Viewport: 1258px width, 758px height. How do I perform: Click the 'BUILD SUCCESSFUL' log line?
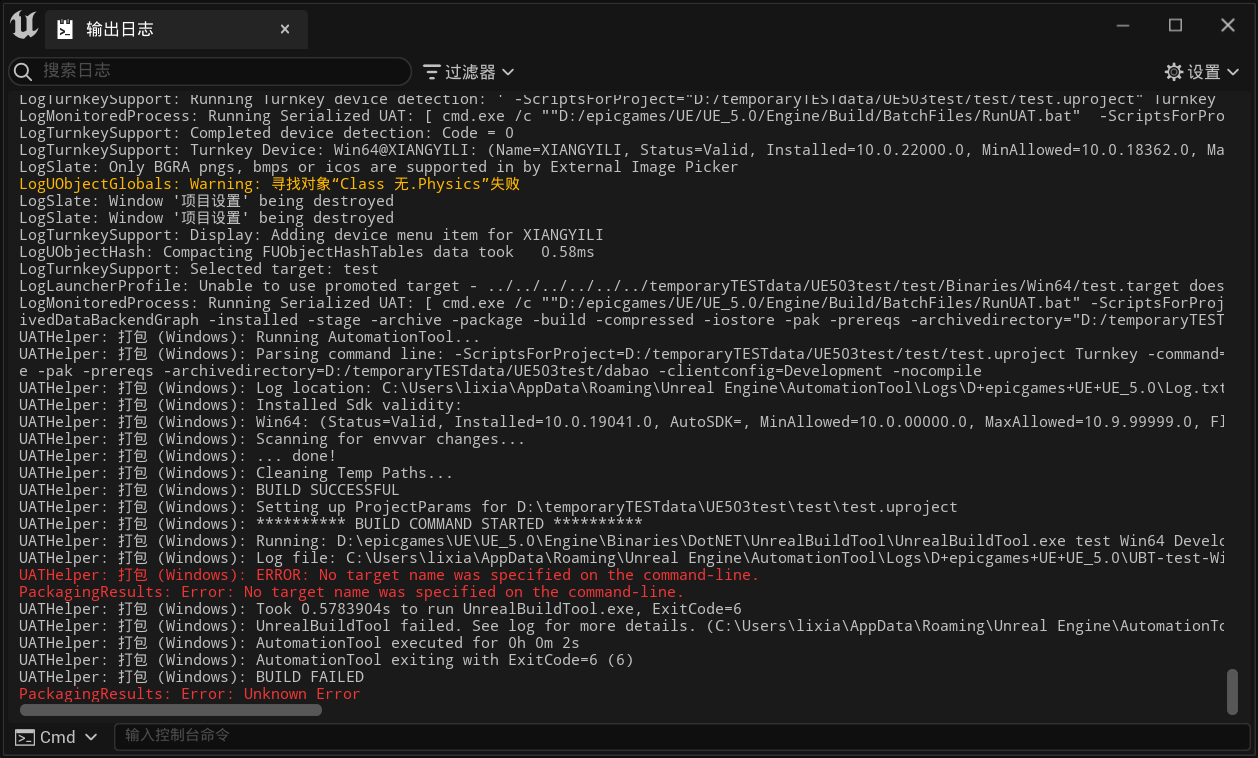point(209,490)
